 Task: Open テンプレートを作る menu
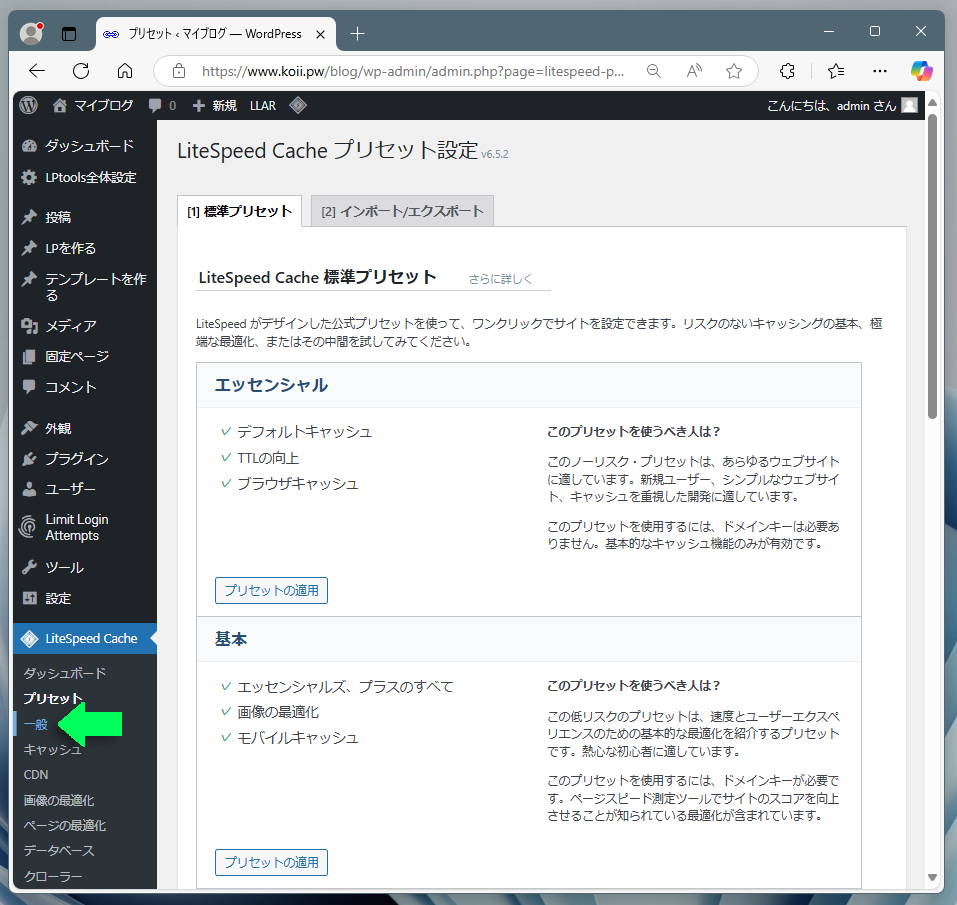coord(85,287)
